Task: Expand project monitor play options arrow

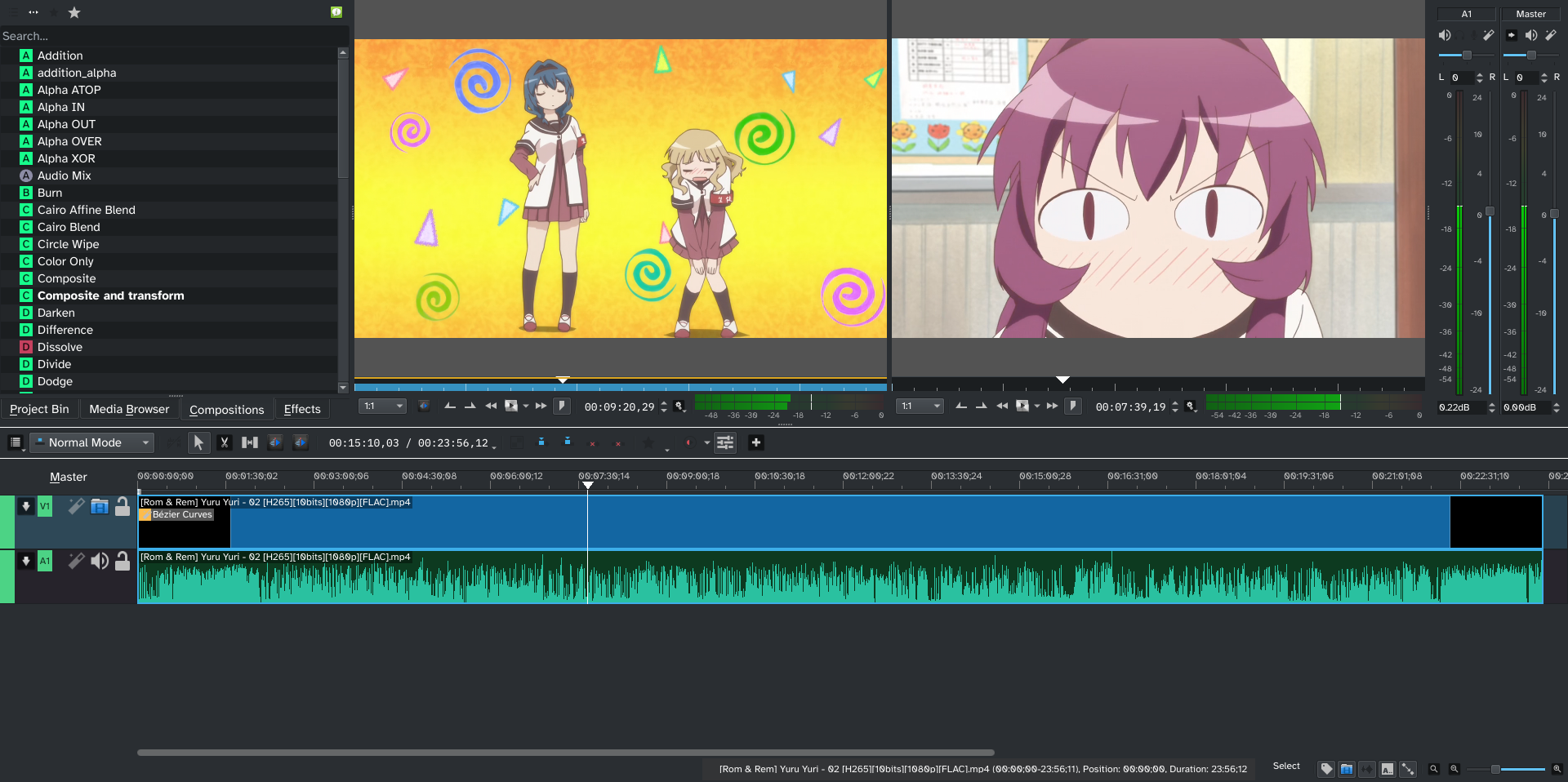Action: (1037, 406)
